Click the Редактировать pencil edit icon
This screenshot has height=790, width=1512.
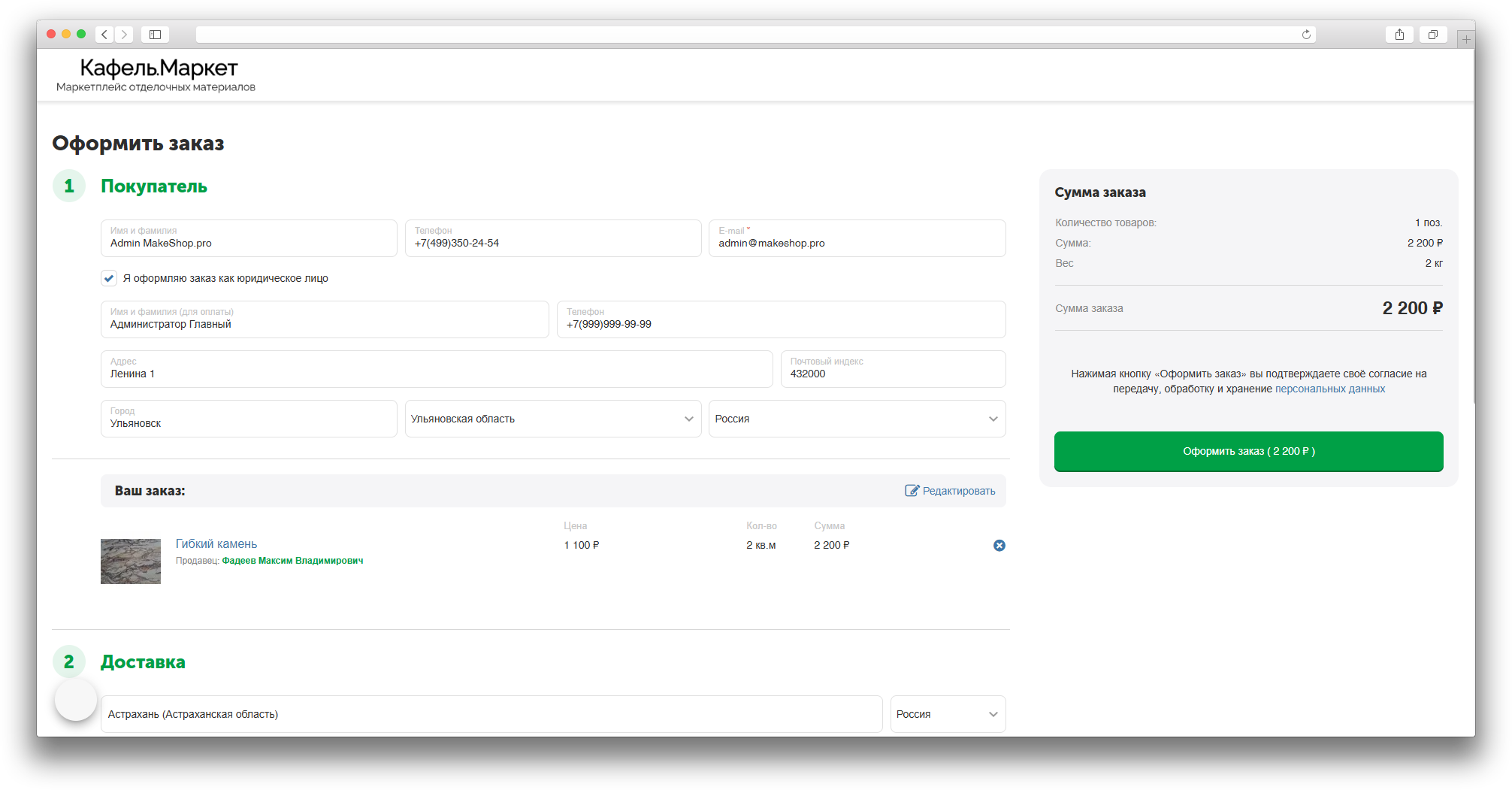tap(912, 491)
